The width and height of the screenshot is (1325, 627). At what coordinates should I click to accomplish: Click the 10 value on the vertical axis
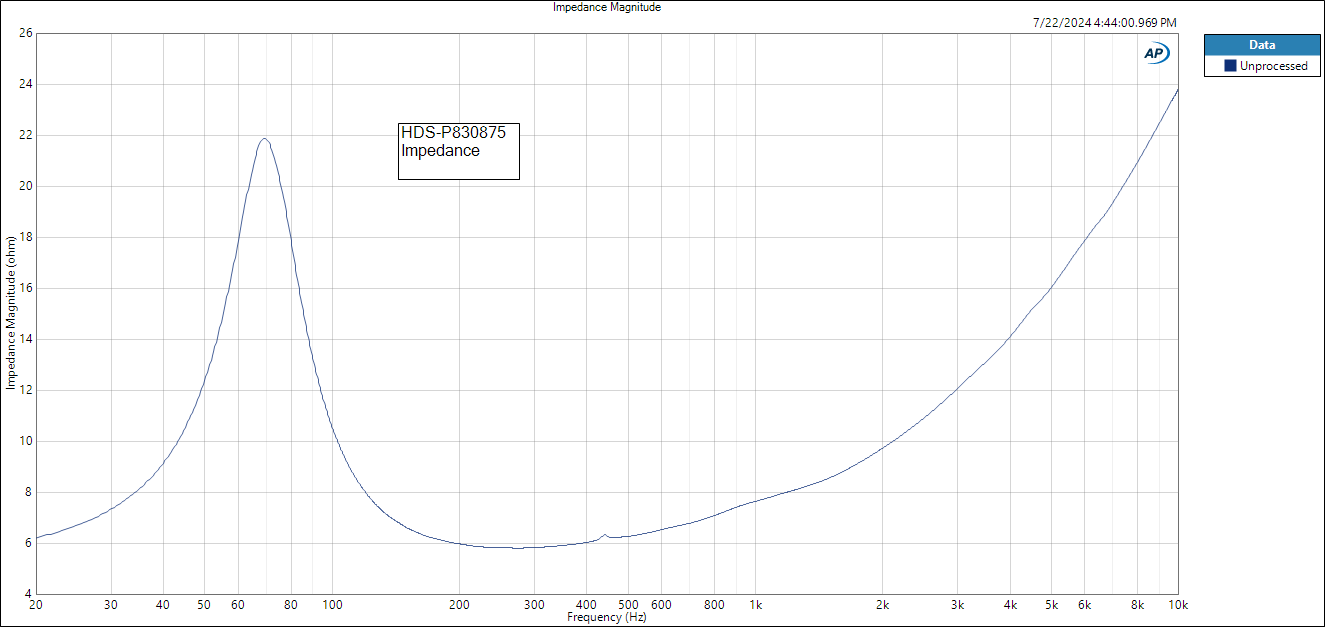tap(26, 441)
